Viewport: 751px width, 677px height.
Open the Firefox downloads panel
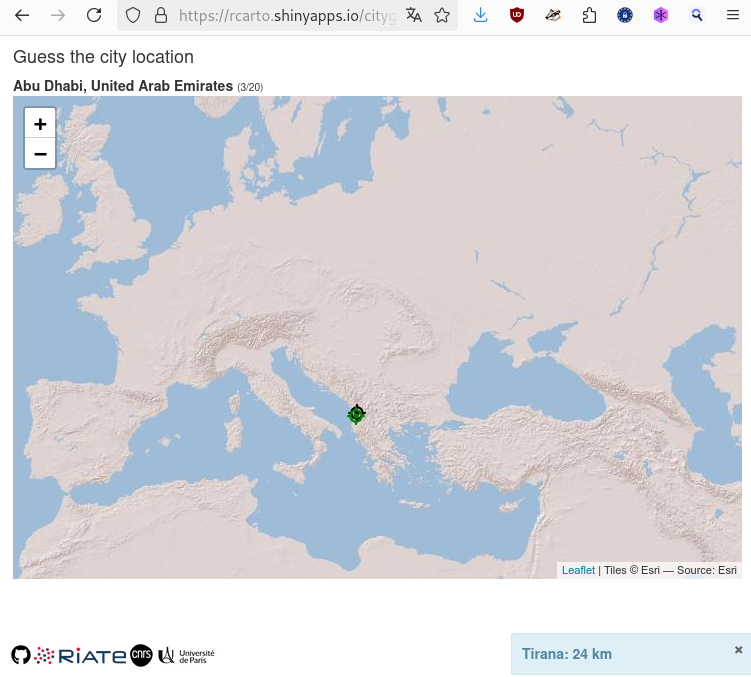pos(481,16)
